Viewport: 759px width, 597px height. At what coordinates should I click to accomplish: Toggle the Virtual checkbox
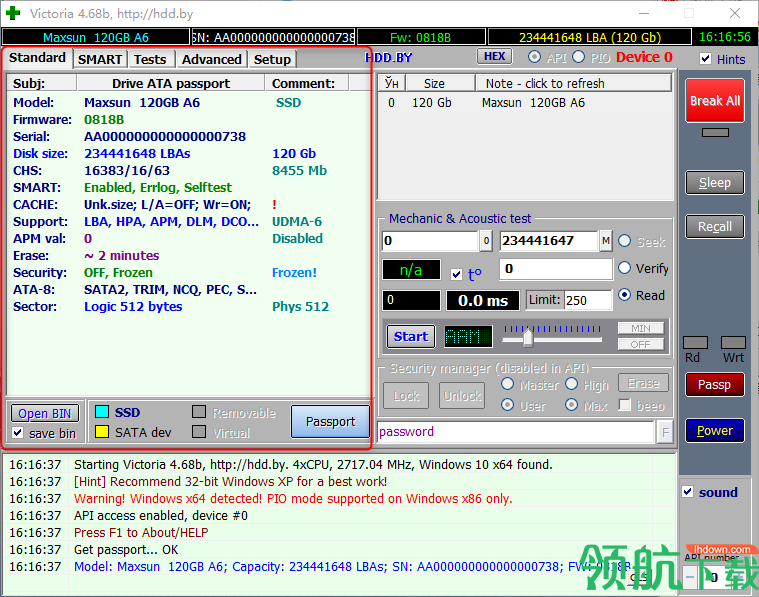(199, 432)
